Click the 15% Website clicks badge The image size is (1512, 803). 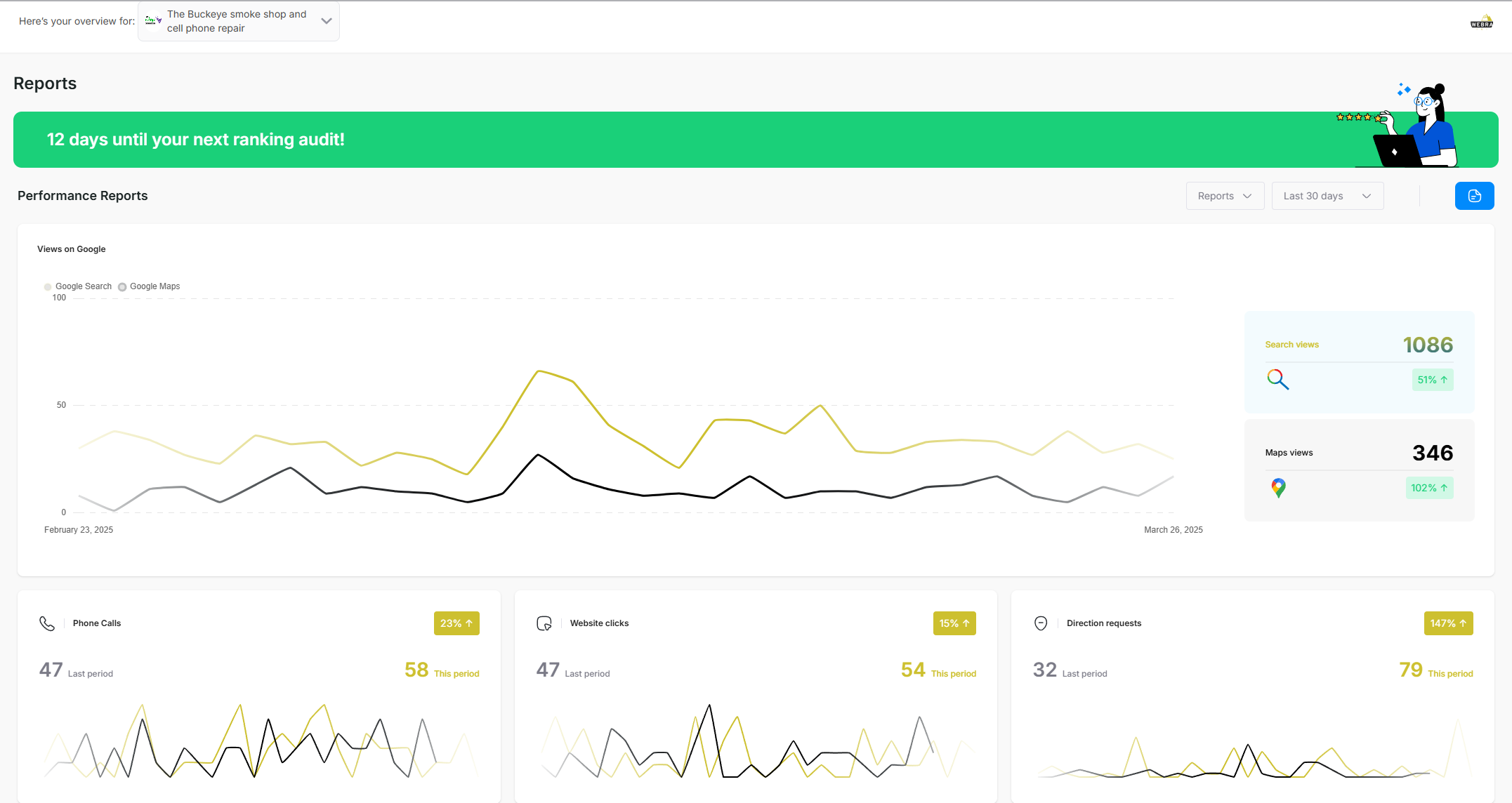tap(954, 623)
